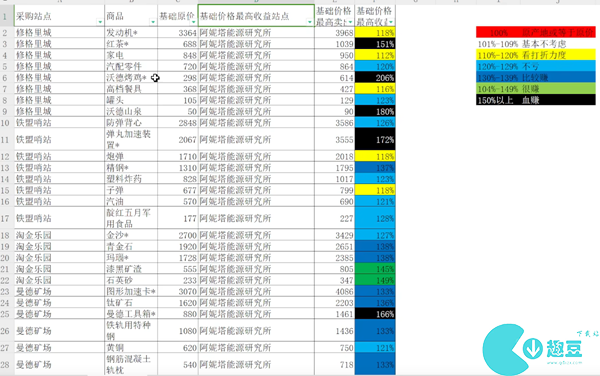Select price cell 3364 in row 2

178,33
